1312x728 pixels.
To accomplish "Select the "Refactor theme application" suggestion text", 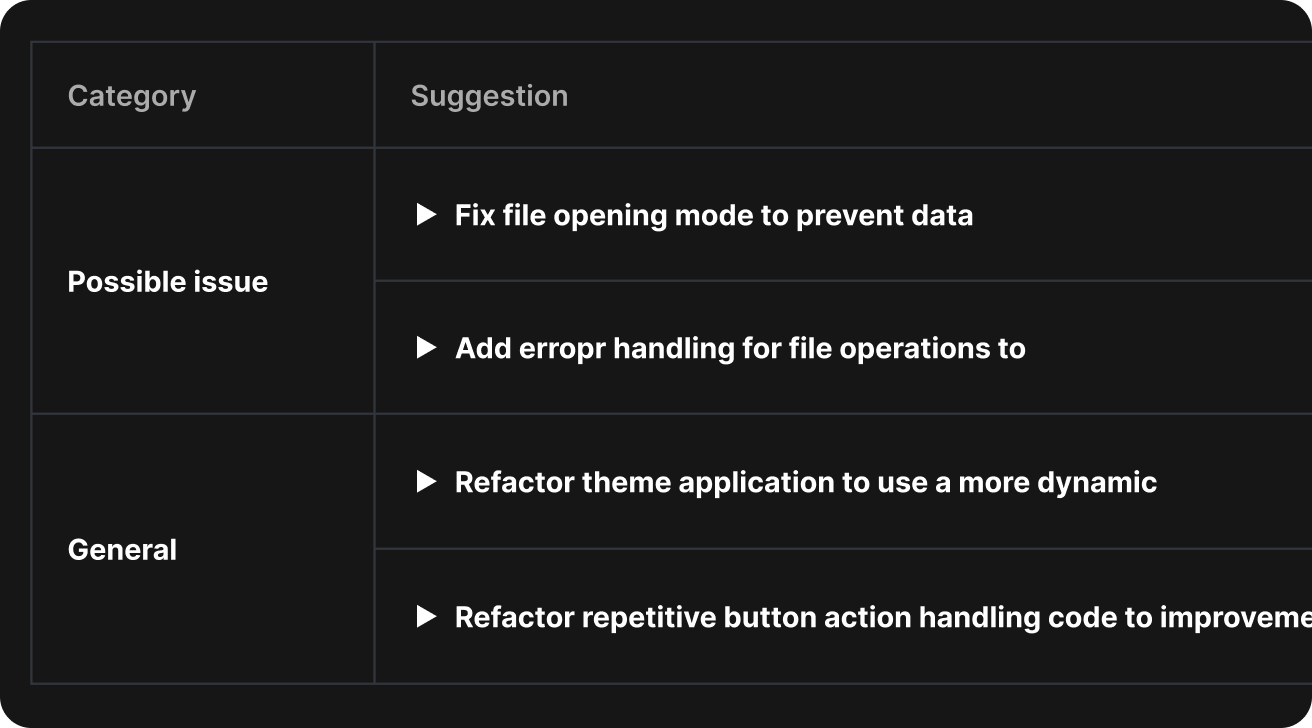I will pos(805,482).
